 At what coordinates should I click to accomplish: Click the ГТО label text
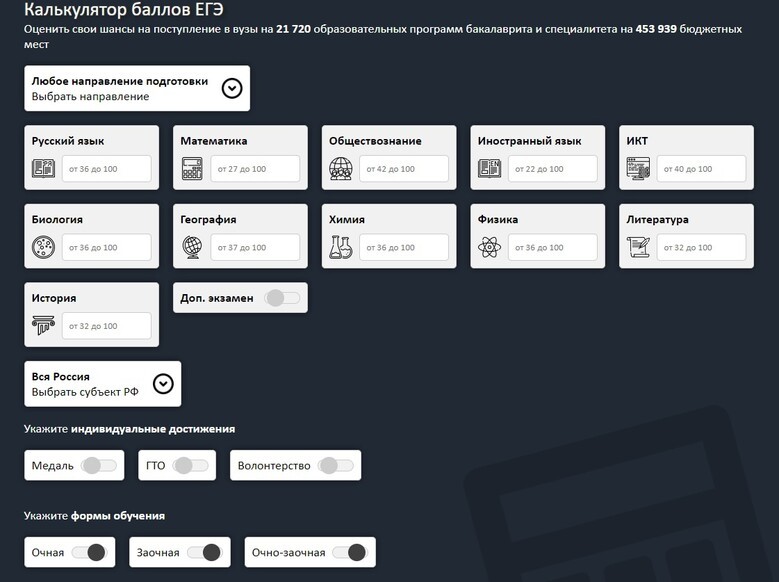coord(156,466)
